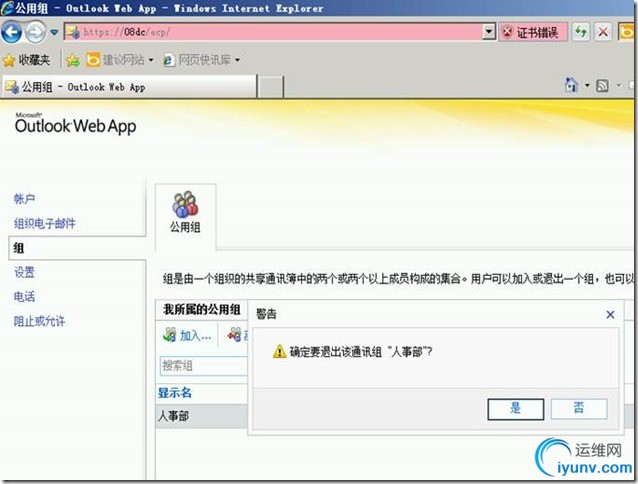Expand the Home button dropdown arrow

587,85
